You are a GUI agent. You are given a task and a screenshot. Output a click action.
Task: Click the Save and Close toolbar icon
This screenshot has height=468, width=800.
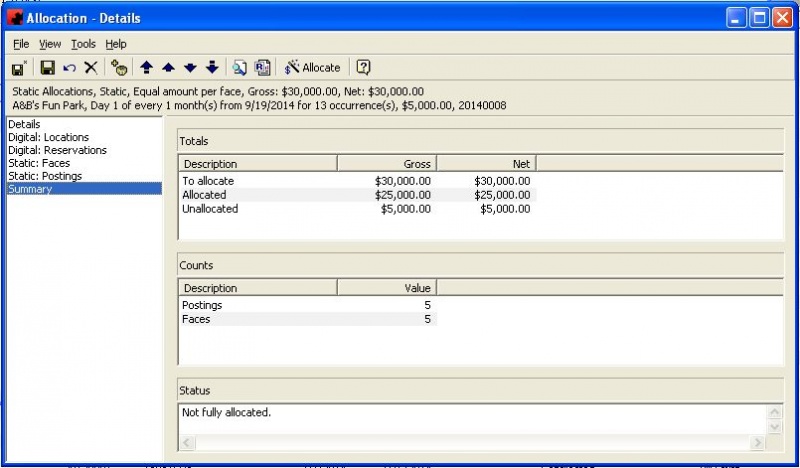click(18, 68)
